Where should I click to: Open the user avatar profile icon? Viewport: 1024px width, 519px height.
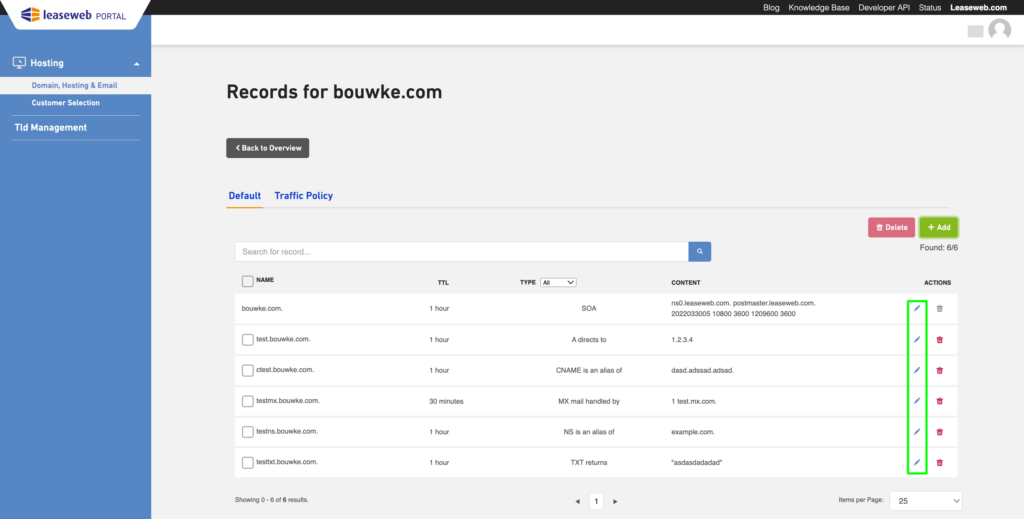coord(999,29)
